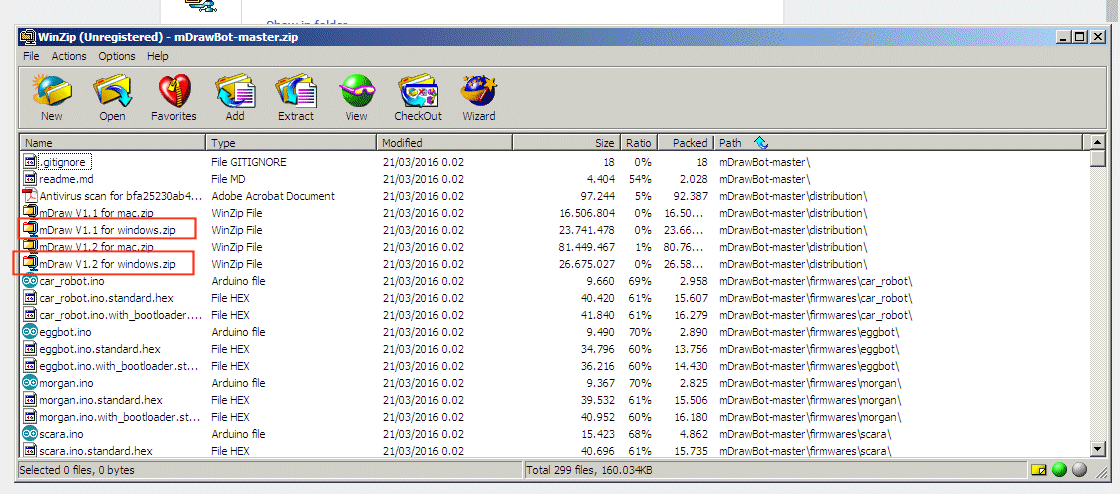Click the ratio 54% for readme.md
Viewport: 1120px width, 494px height.
[x=640, y=179]
